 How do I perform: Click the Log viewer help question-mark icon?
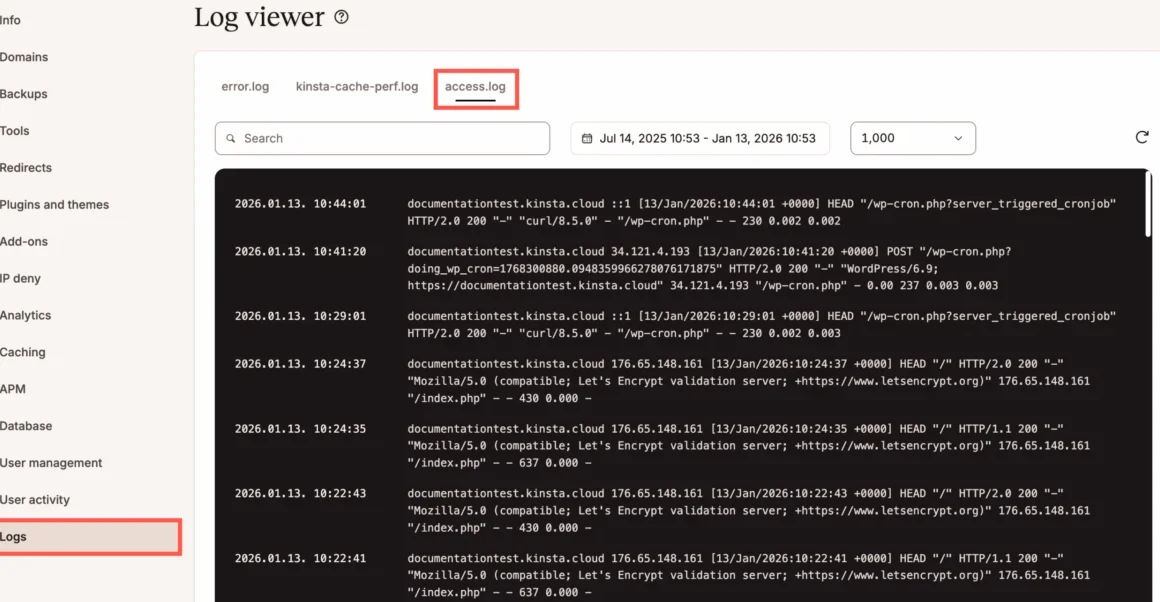point(341,16)
